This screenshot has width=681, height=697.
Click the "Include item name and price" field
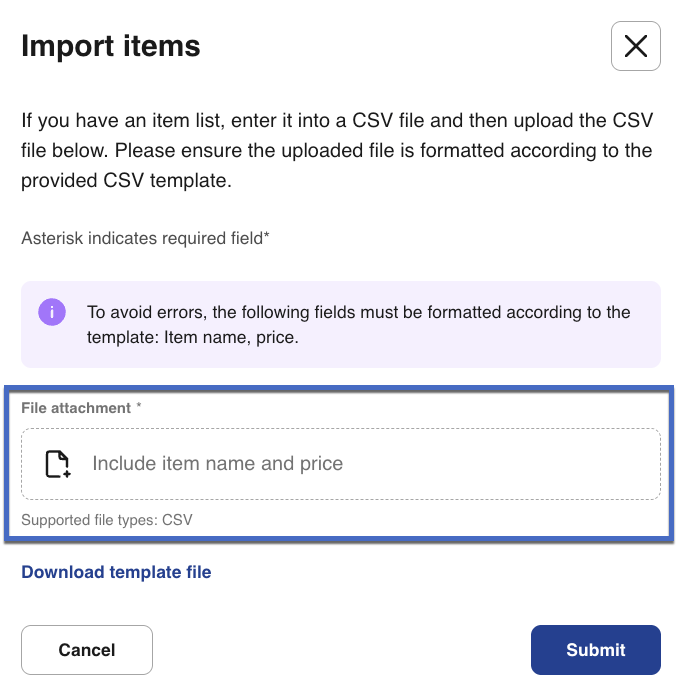340,464
